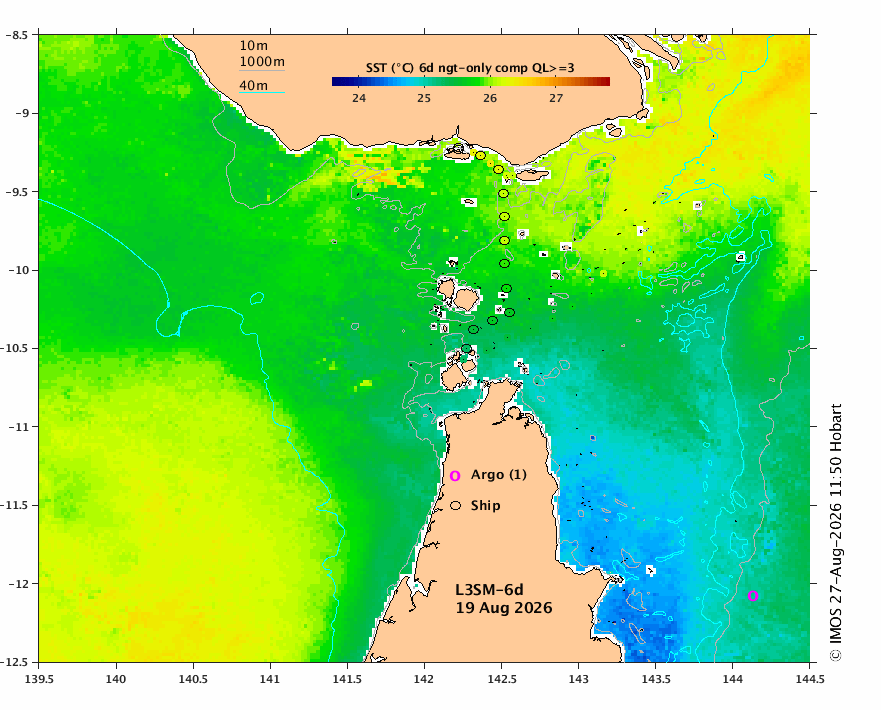Click the 19 Aug 2026 date label

(504, 608)
